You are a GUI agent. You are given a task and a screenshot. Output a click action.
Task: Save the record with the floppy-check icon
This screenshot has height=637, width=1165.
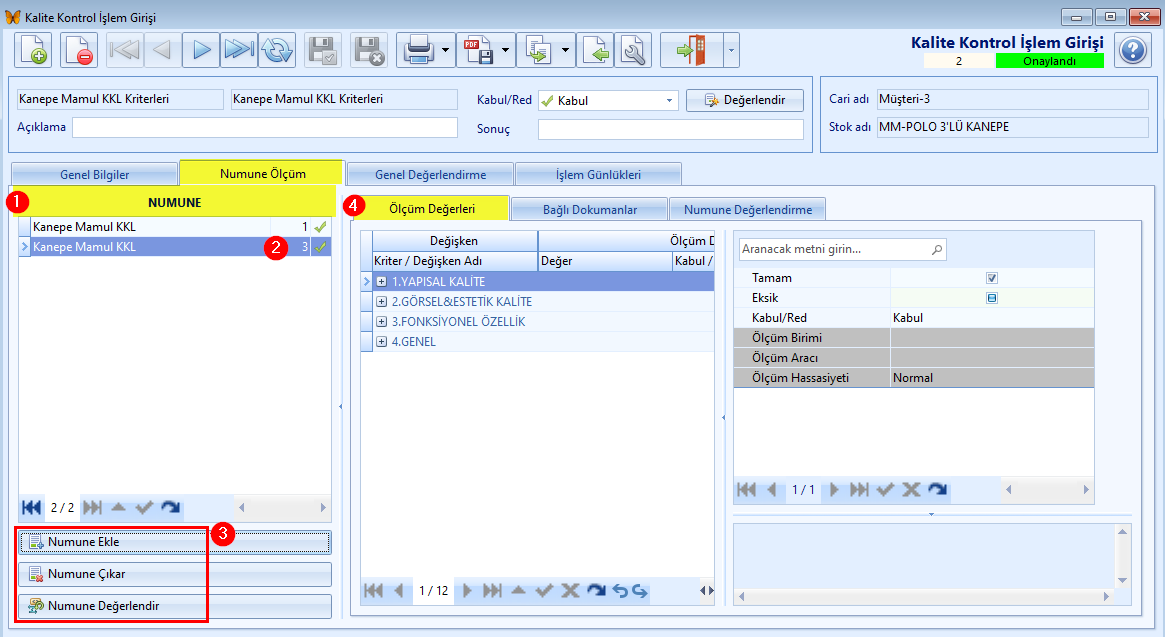pyautogui.click(x=322, y=51)
